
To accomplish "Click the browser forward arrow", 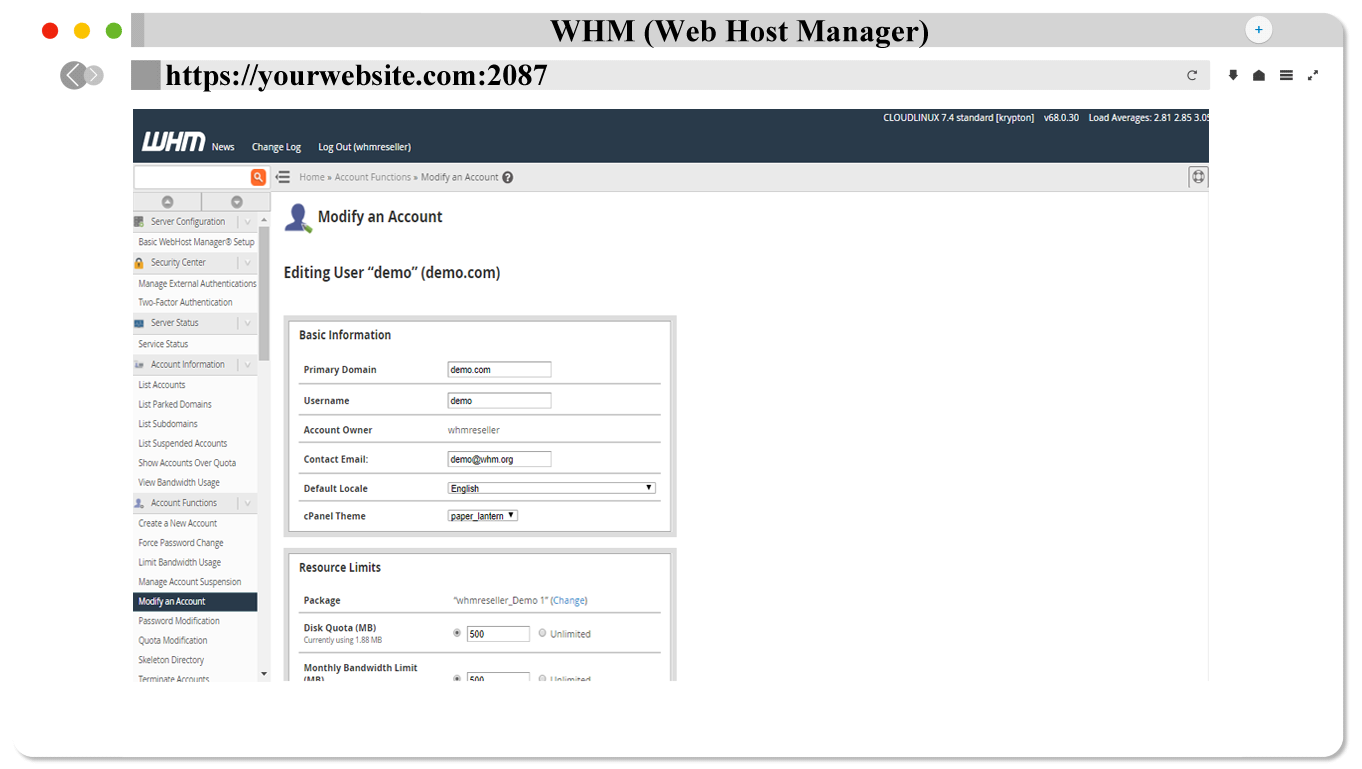I will click(x=94, y=75).
